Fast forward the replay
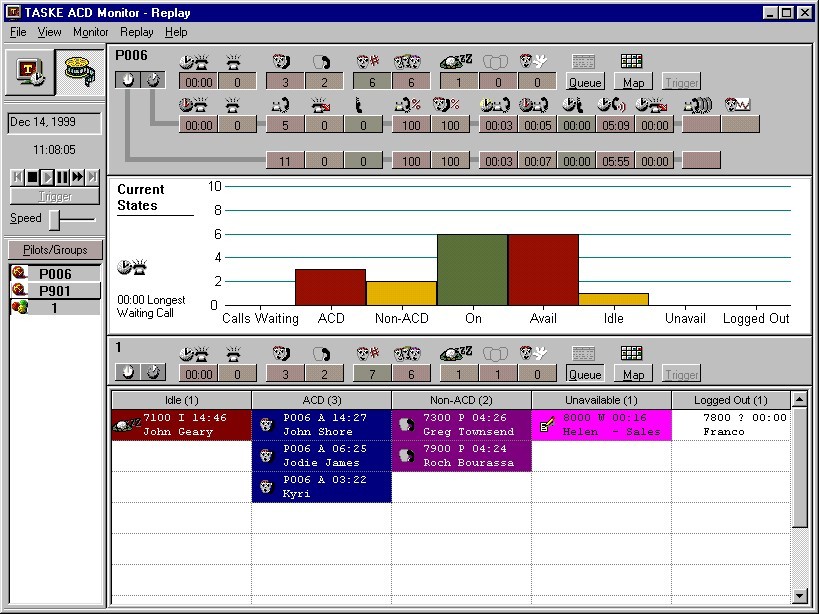The image size is (819, 614). tap(77, 177)
